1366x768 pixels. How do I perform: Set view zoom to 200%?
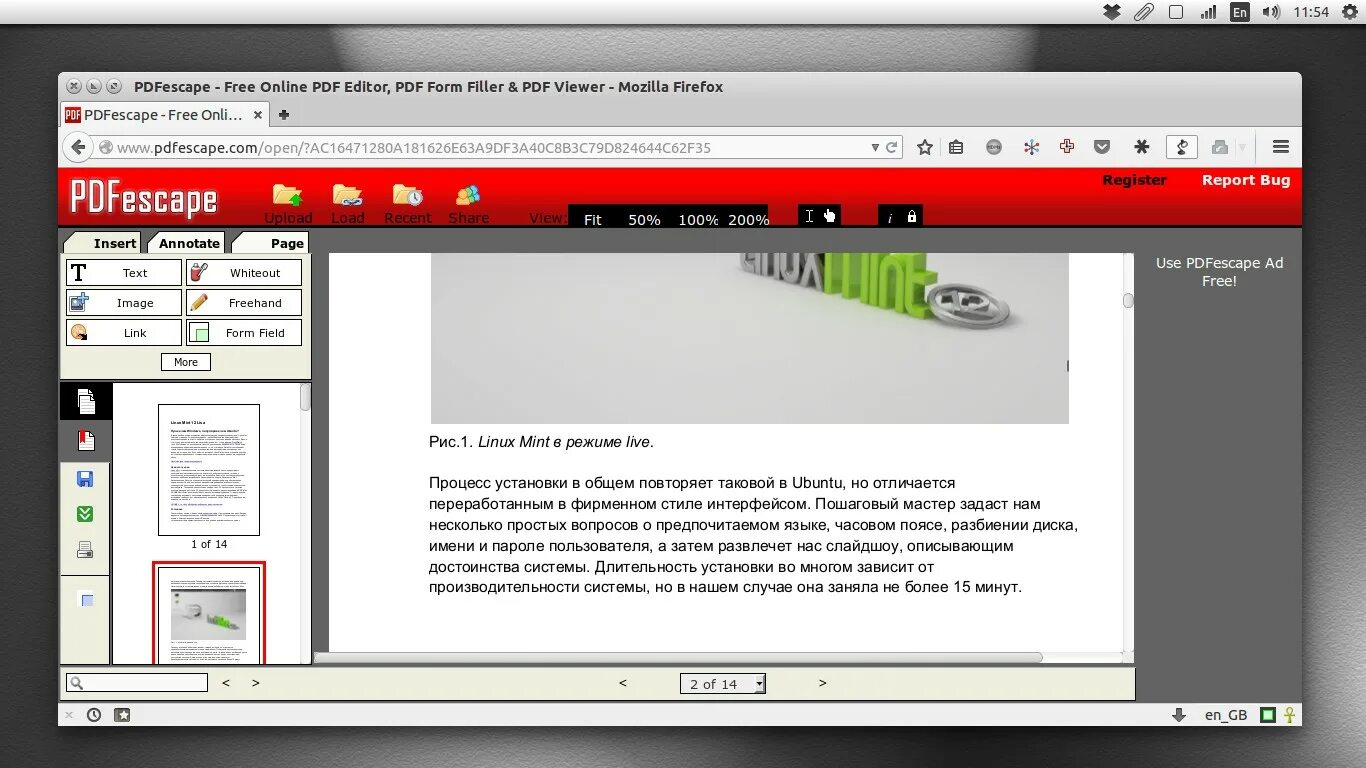(748, 219)
